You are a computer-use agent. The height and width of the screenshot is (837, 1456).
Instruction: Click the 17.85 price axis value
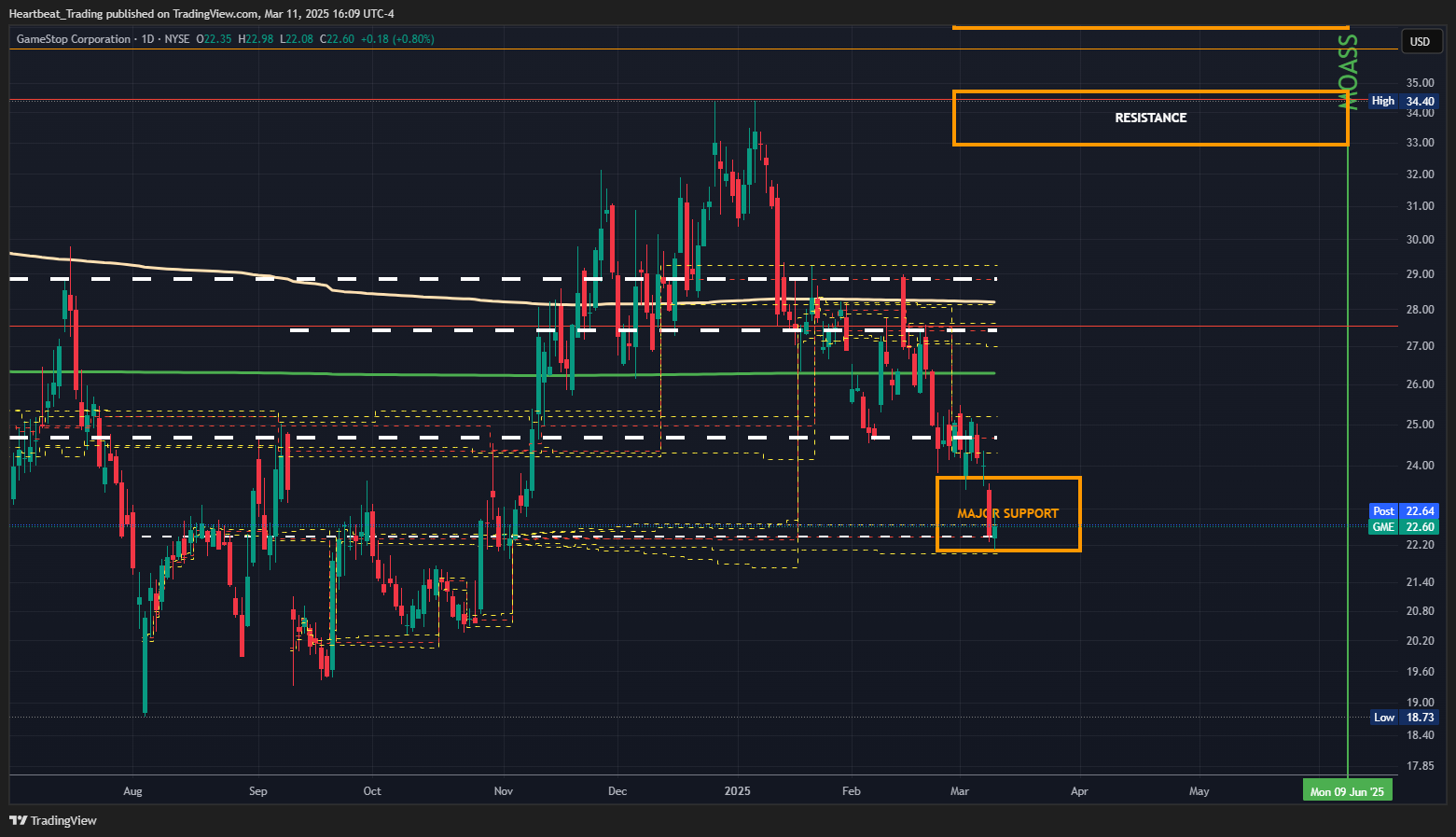pos(1421,766)
